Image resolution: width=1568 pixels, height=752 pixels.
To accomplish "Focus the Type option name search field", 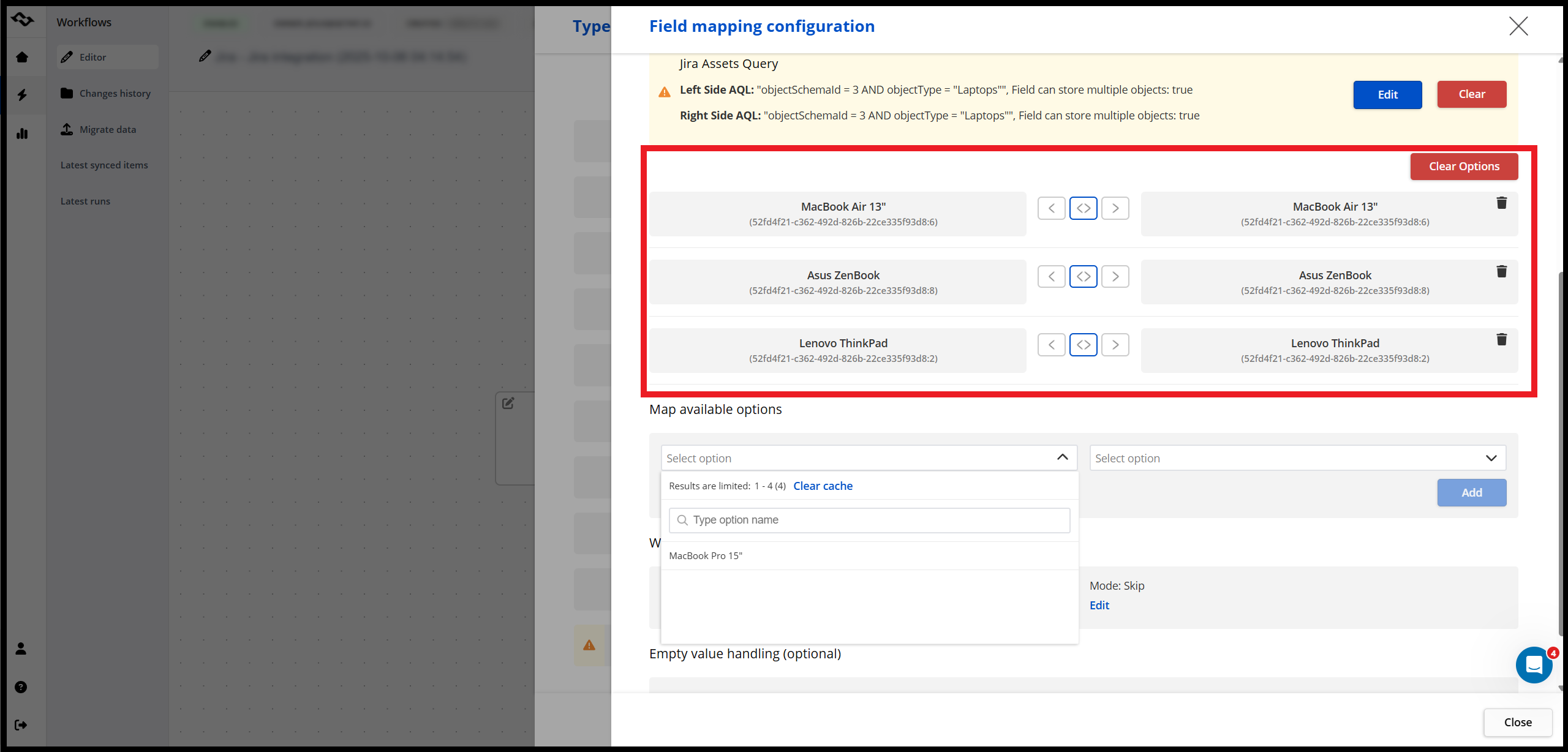I will 869,521.
